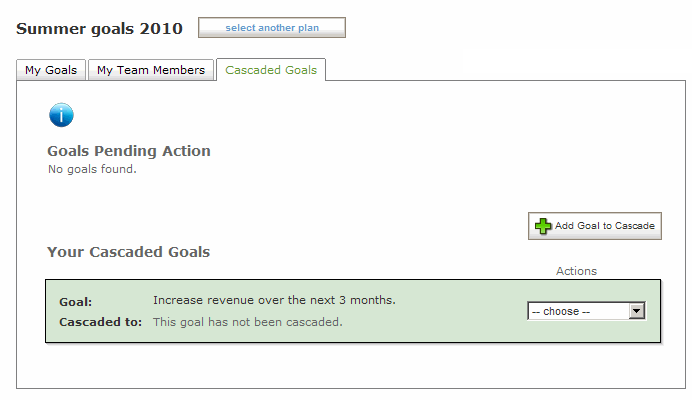Click the Add Goal to Cascade button
This screenshot has width=692, height=400.
(x=594, y=226)
